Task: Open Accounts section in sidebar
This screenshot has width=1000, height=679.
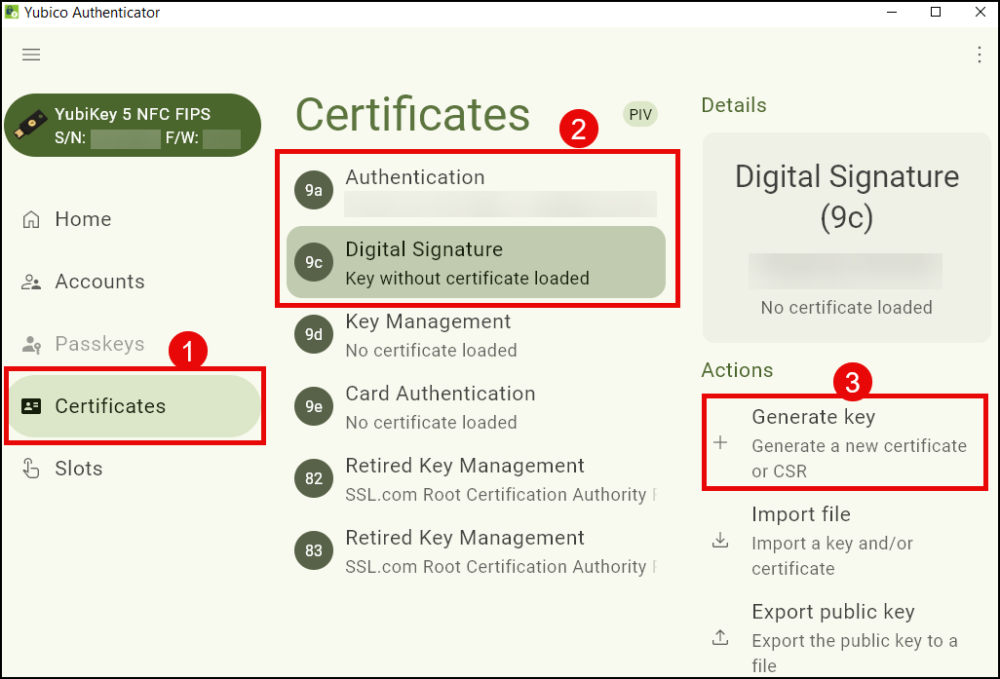Action: click(x=98, y=282)
